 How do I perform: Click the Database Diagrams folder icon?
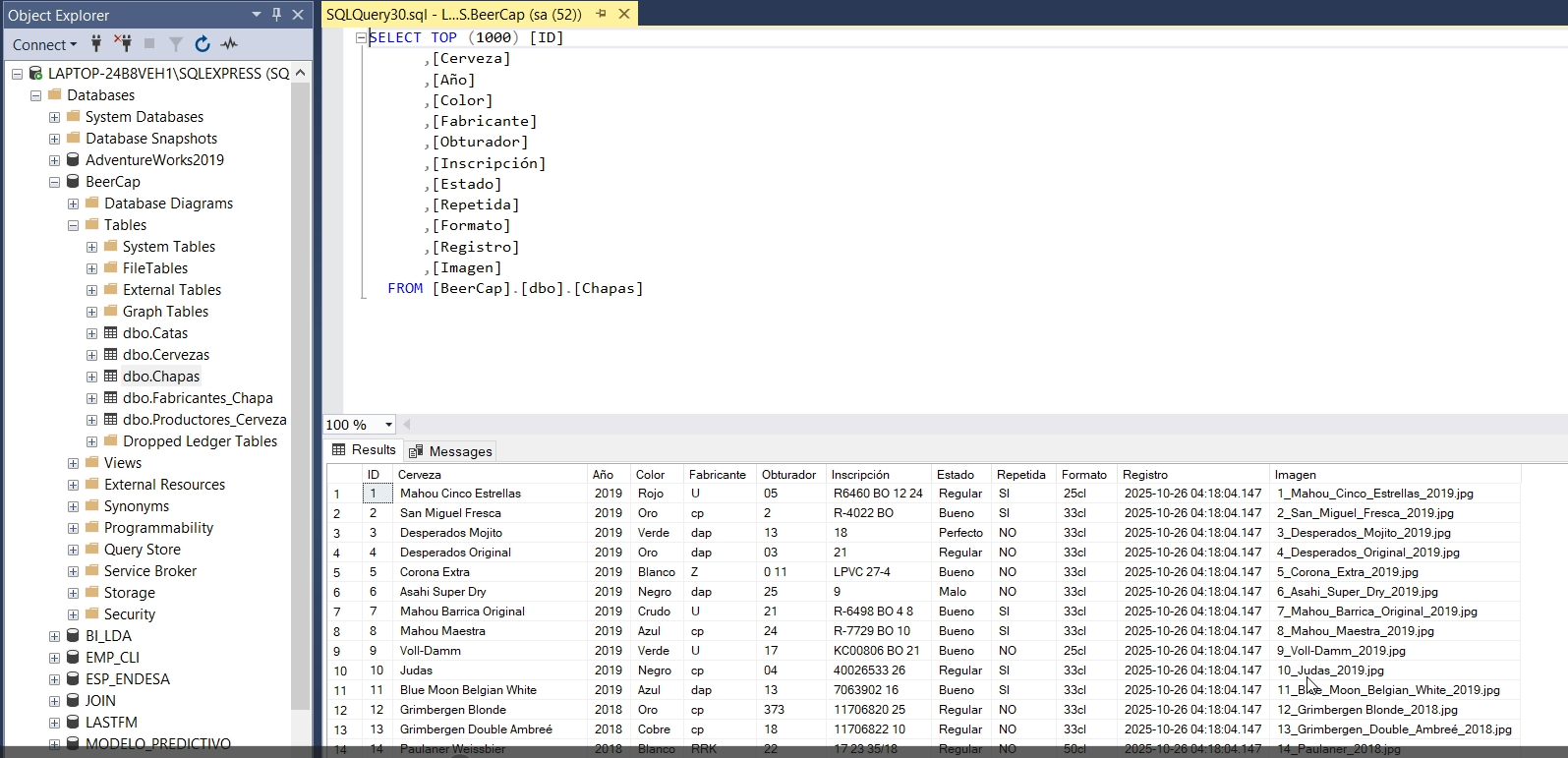92,203
